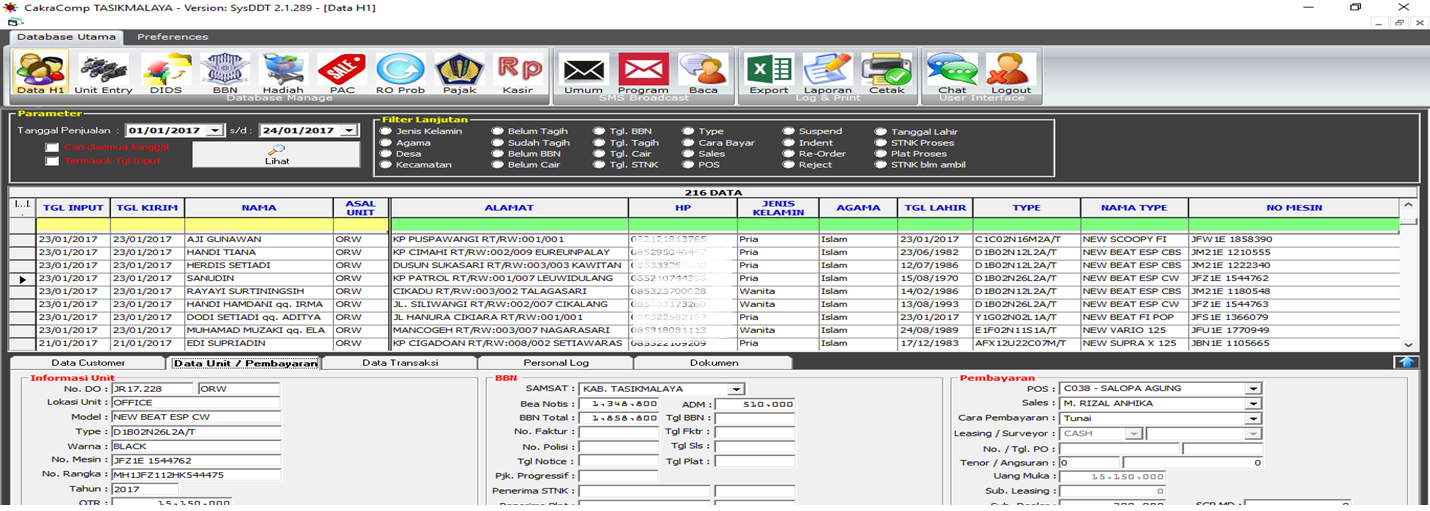Open the Cara Pembayaran dropdown

(x=1252, y=418)
